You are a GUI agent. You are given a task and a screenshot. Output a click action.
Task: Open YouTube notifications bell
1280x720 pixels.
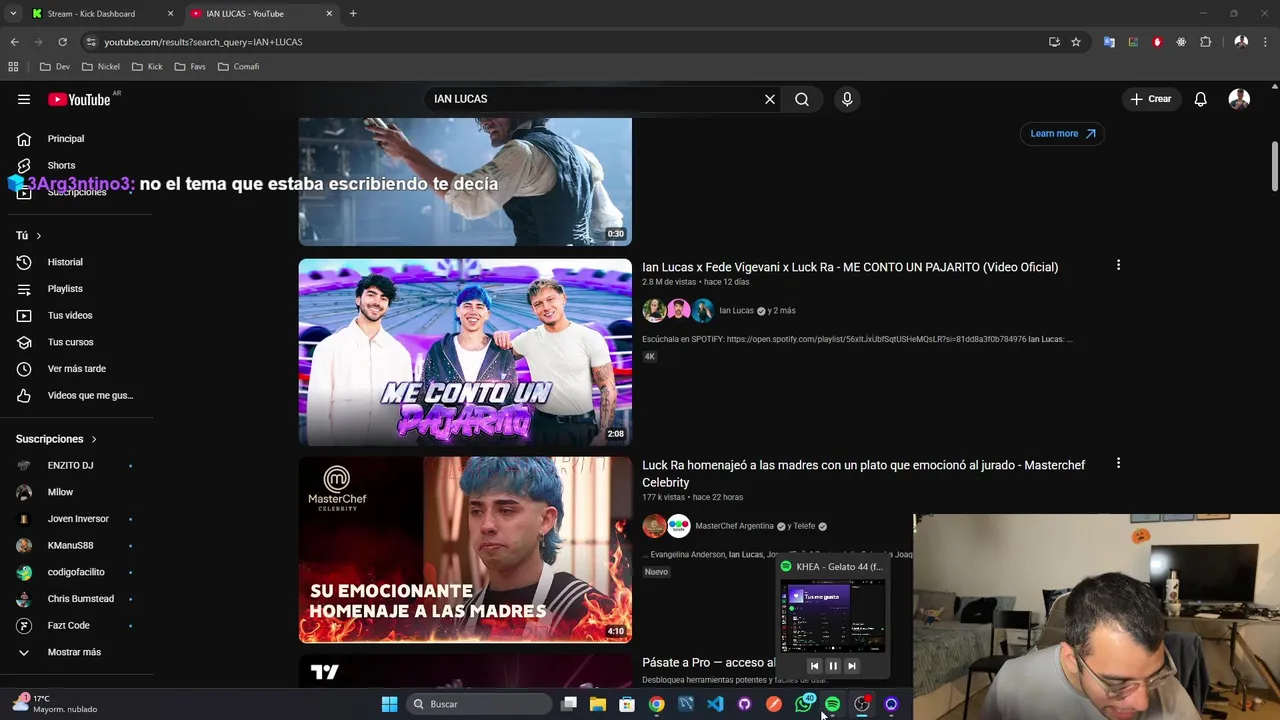point(1201,99)
